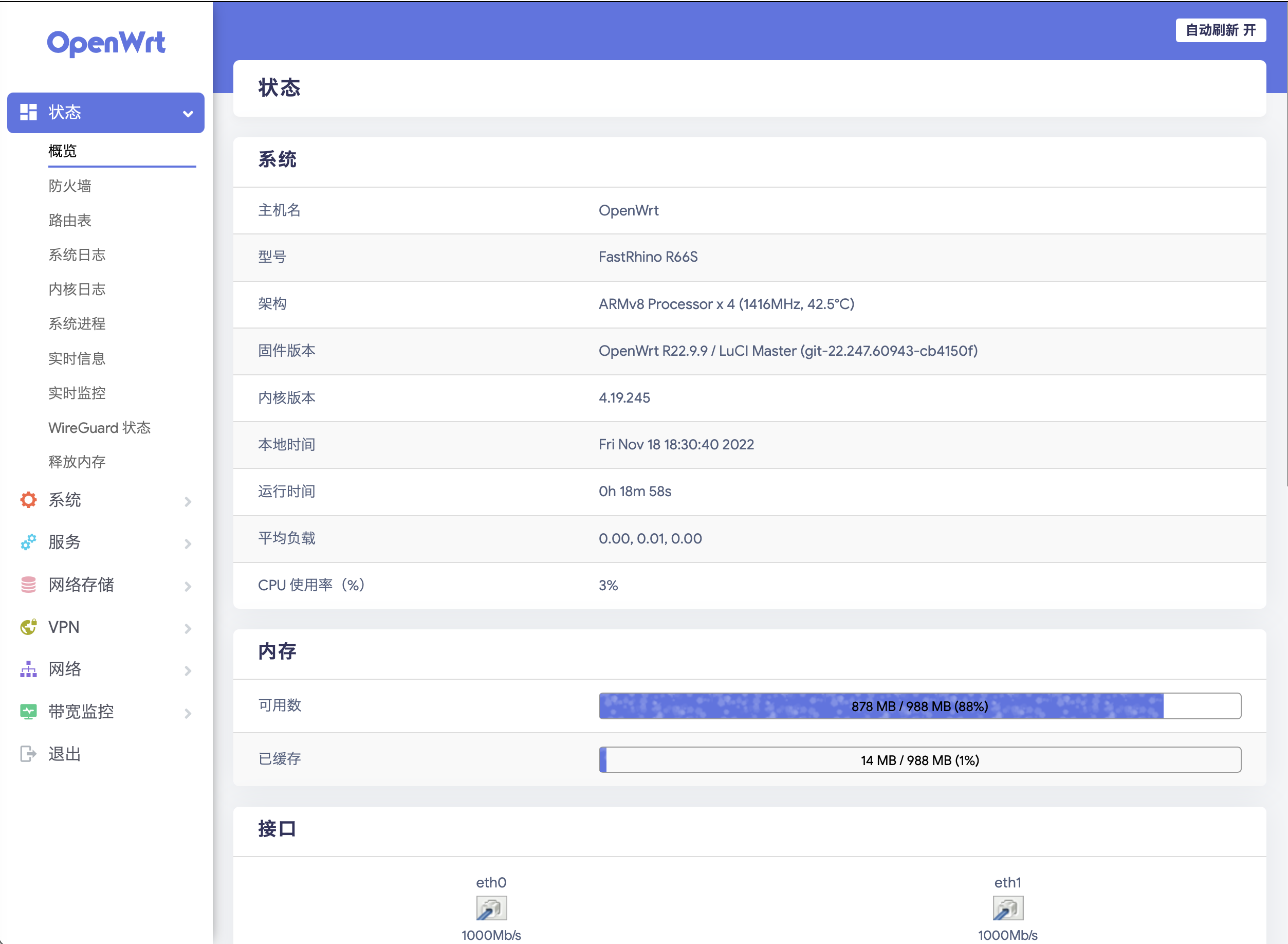Expand the 服务 menu arrow
This screenshot has height=944, width=1288.
(188, 544)
